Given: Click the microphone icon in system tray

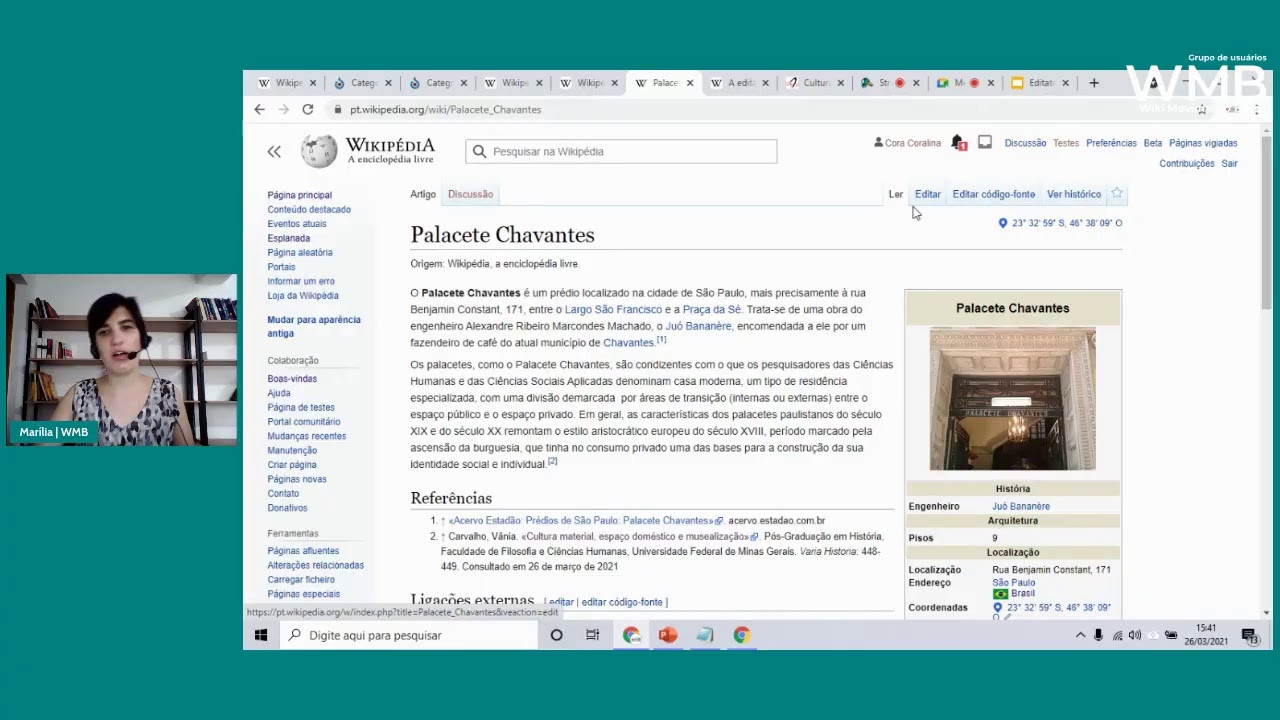Looking at the screenshot, I should point(1098,635).
